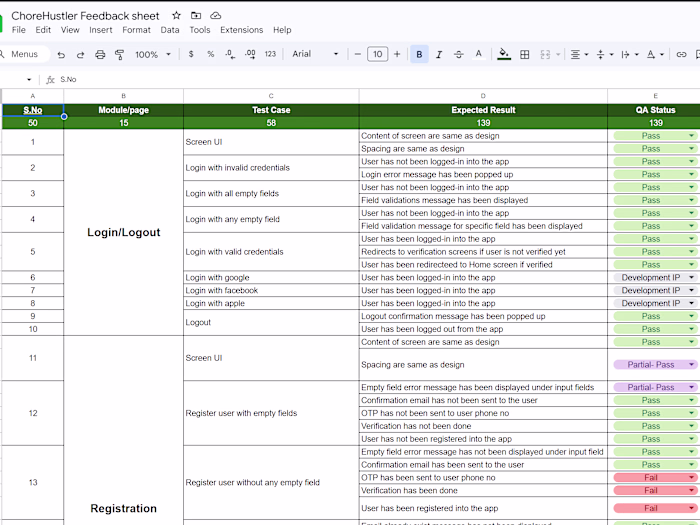Open QA status dropdown for Login with google
This screenshot has width=700, height=525.
692,277
